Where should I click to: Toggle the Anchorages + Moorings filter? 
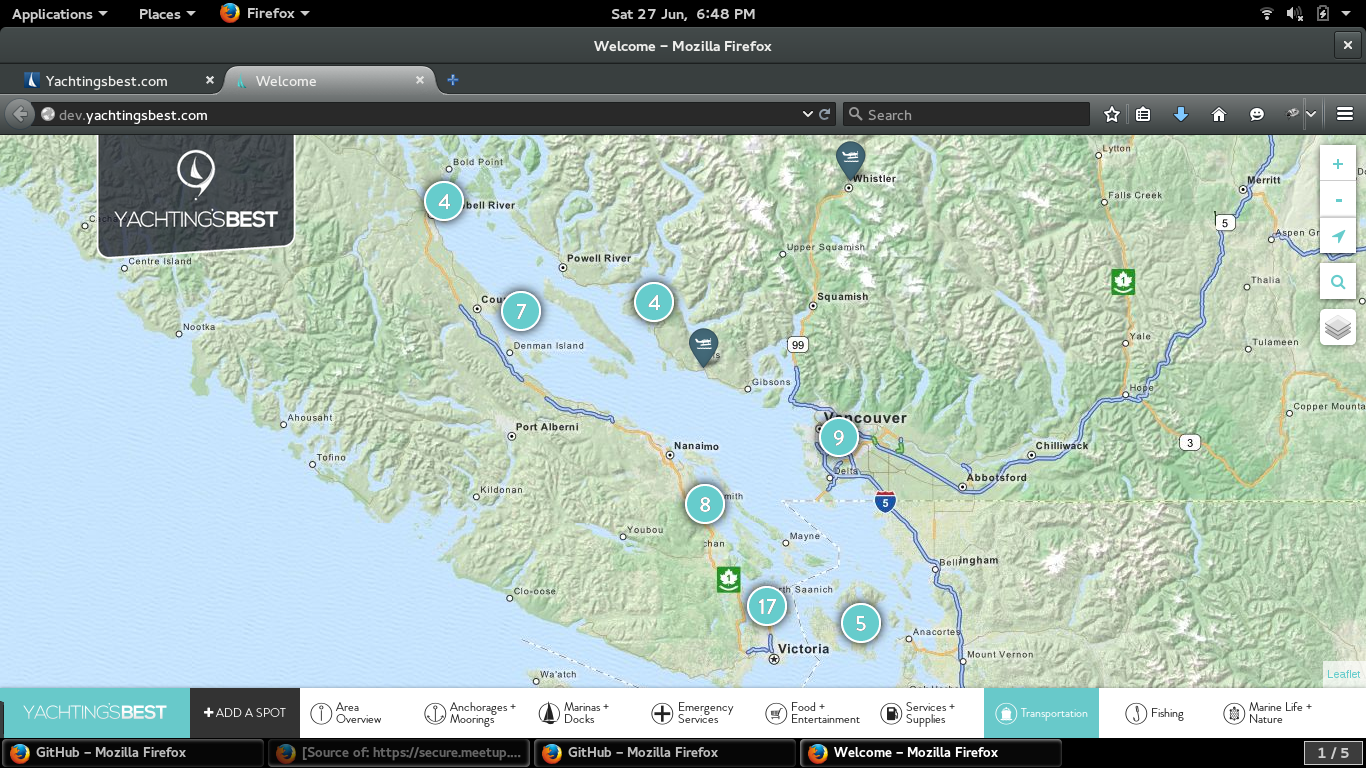click(470, 713)
